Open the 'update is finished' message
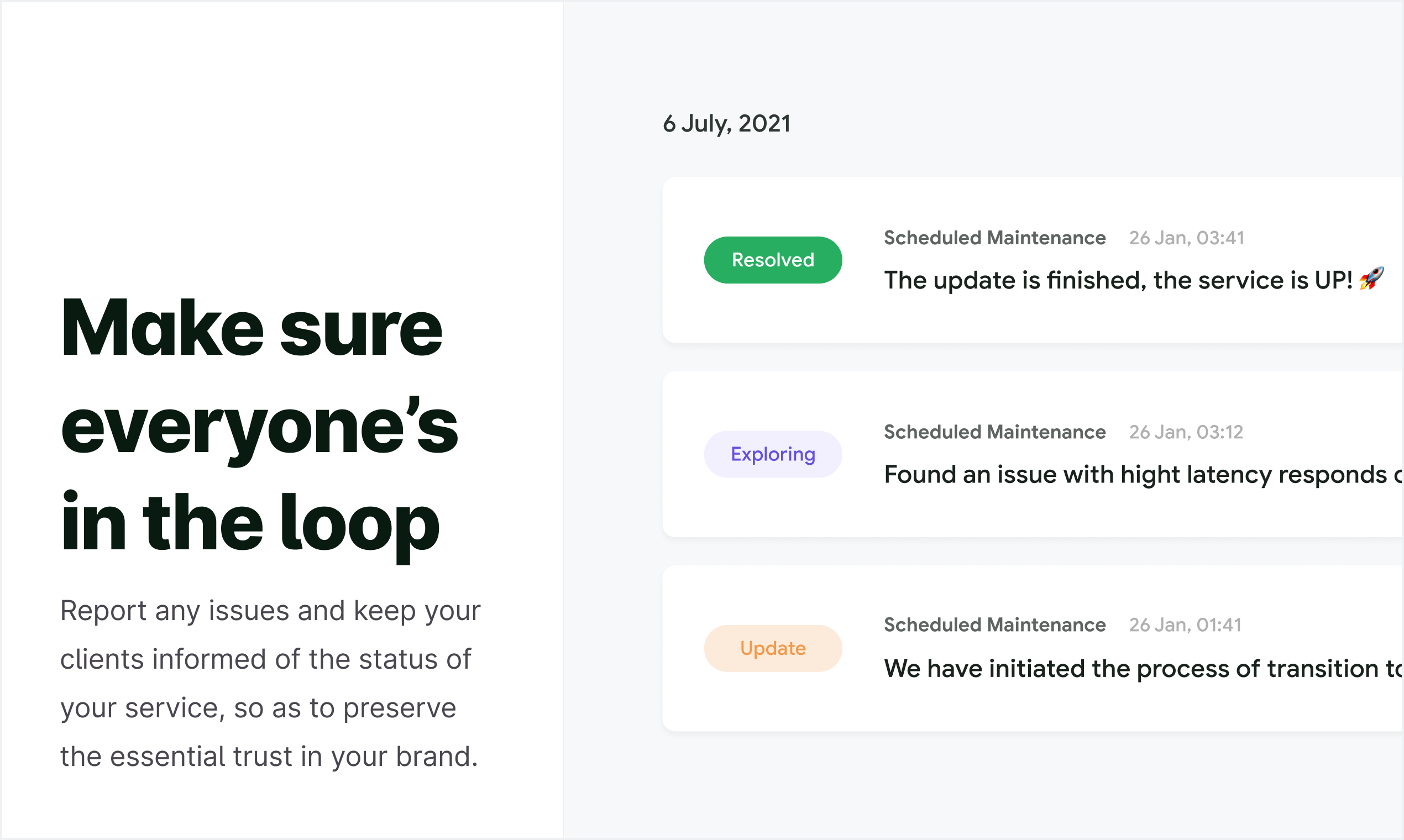The height and width of the screenshot is (840, 1404). 1134,280
